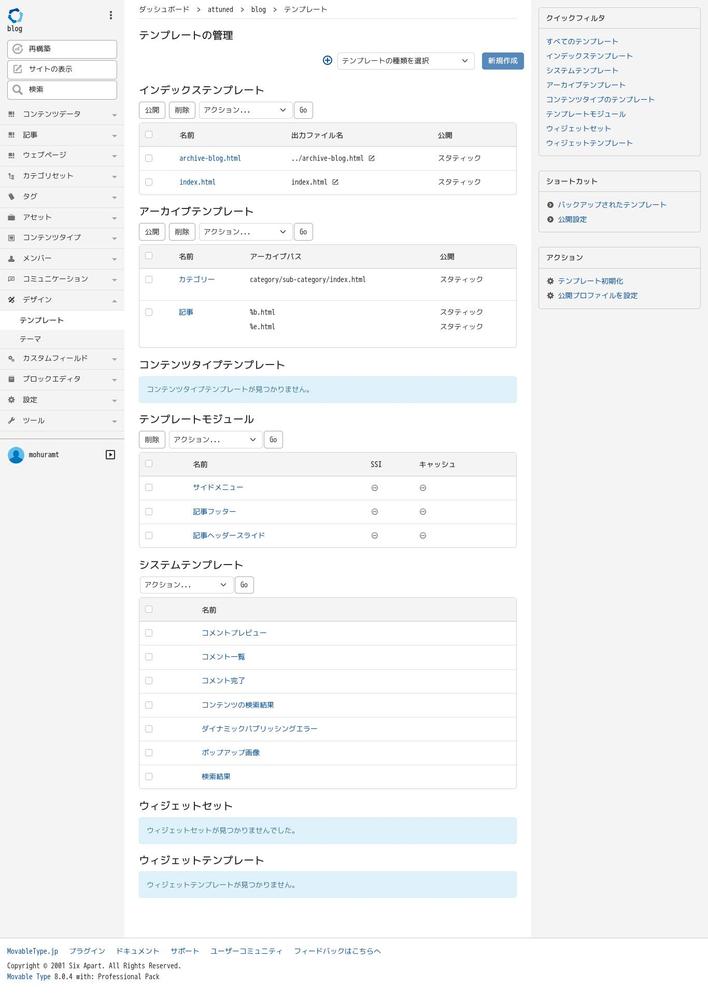Image resolution: width=708 pixels, height=999 pixels.
Task: Click テンプレート初期化 action link
Action: [x=591, y=281]
